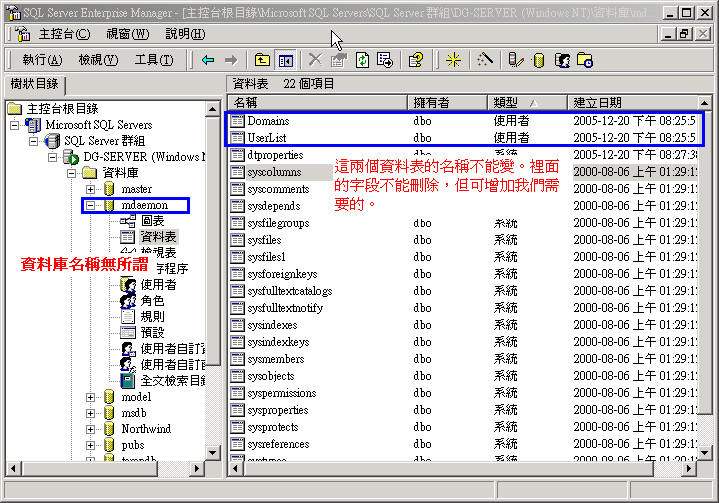Click the Export List toolbar icon
The width and height of the screenshot is (719, 503).
tap(385, 60)
